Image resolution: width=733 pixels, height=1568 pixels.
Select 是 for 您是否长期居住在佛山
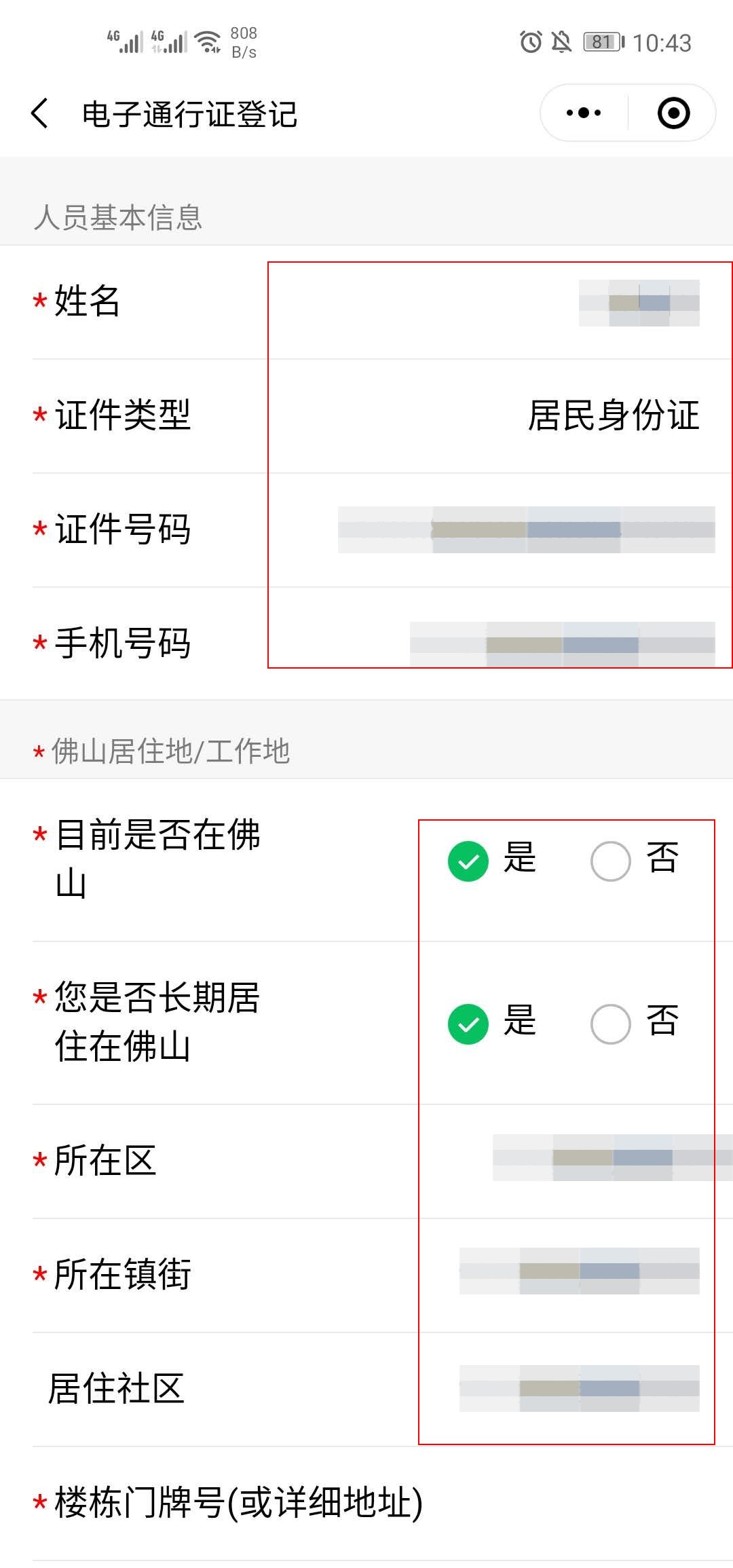468,1024
